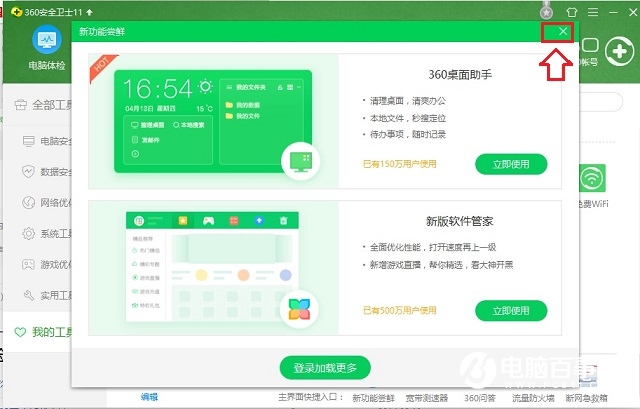Click the upgrade arrow beside 360安全卫士11
This screenshot has height=409, width=640.
point(89,12)
